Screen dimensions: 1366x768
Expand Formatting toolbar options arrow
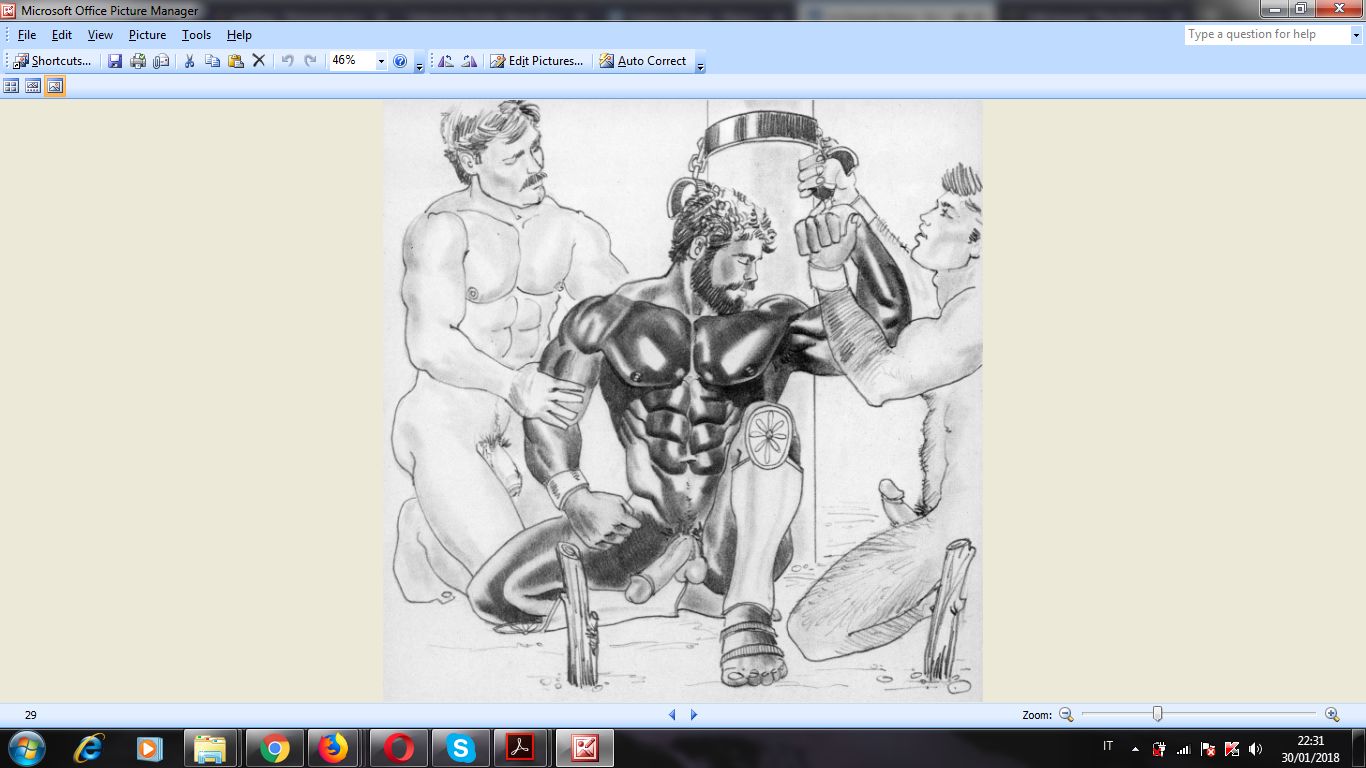click(x=700, y=63)
